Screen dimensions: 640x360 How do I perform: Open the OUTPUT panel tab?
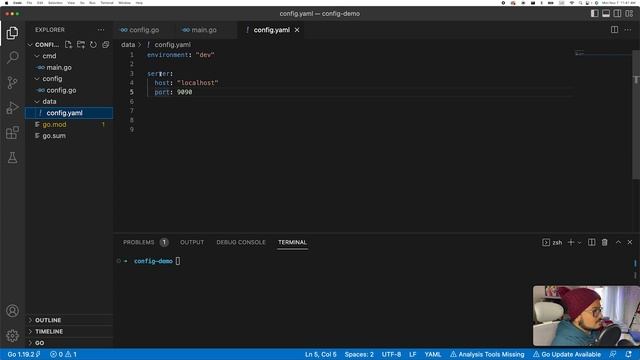coord(192,242)
